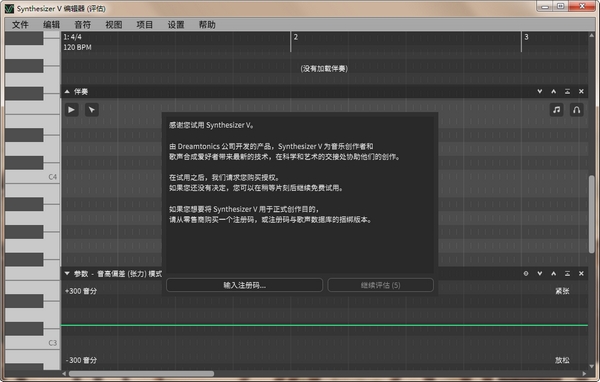
Task: Click the 输入注册码... button
Action: coord(245,285)
